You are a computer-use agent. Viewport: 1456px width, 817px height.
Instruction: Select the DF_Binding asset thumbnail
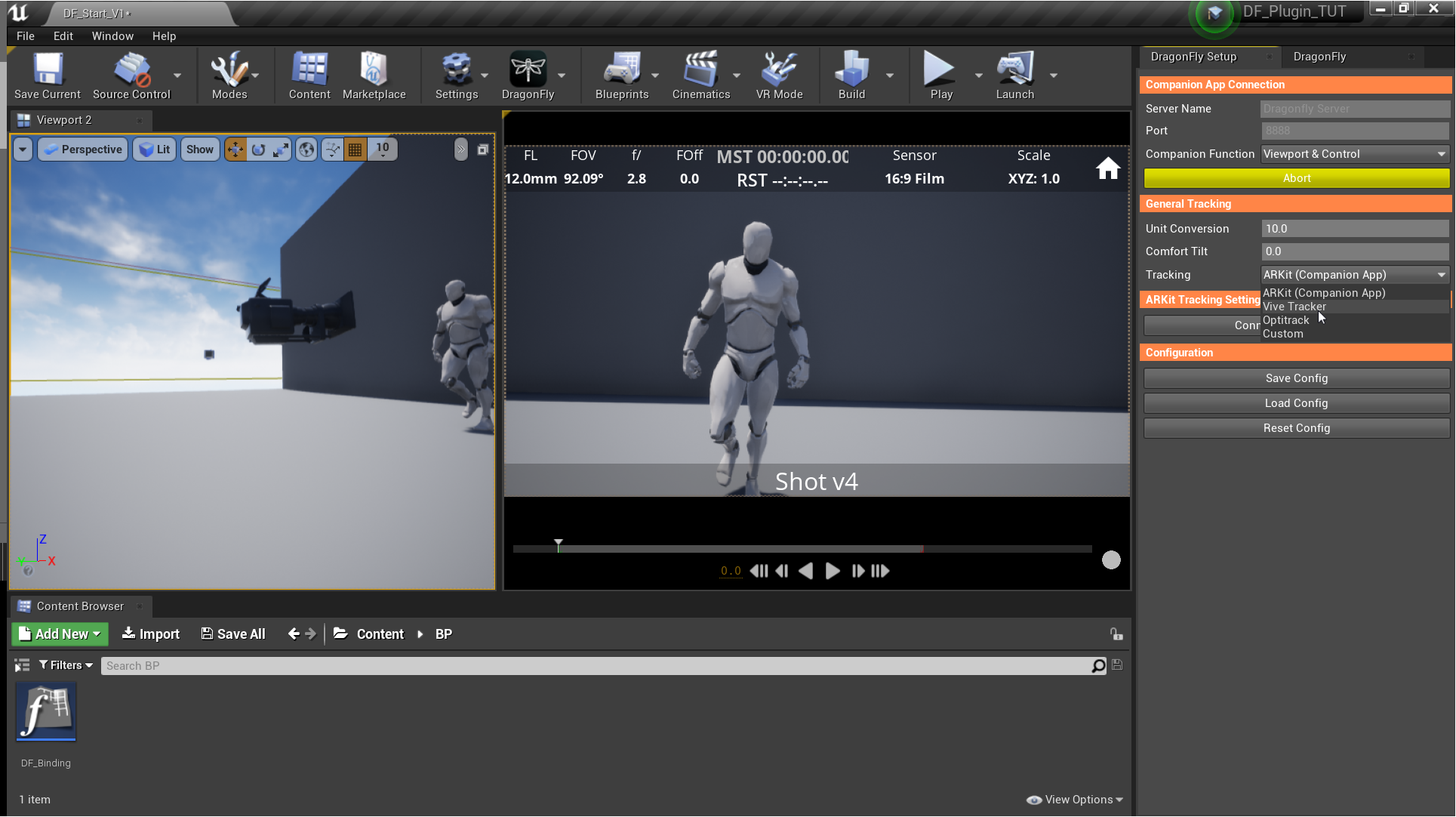(46, 712)
